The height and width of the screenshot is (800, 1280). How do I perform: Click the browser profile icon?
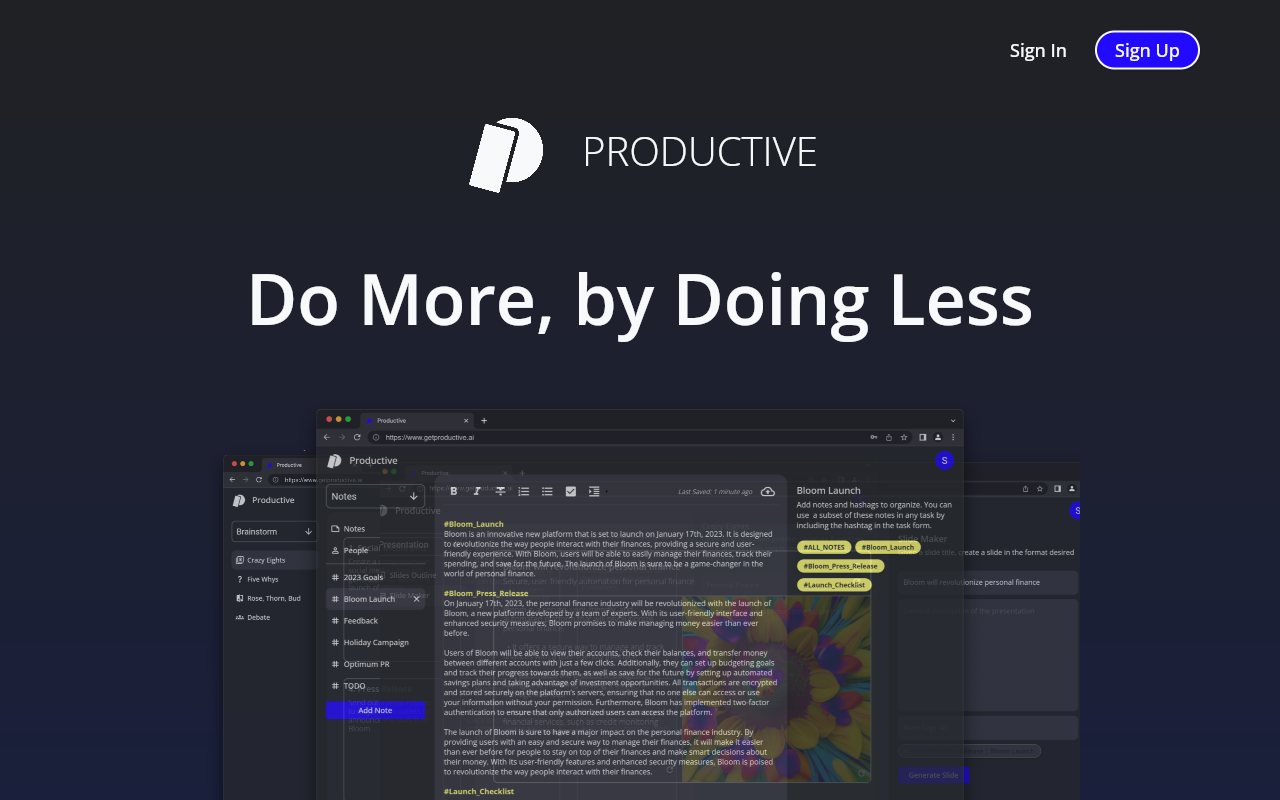coord(938,437)
